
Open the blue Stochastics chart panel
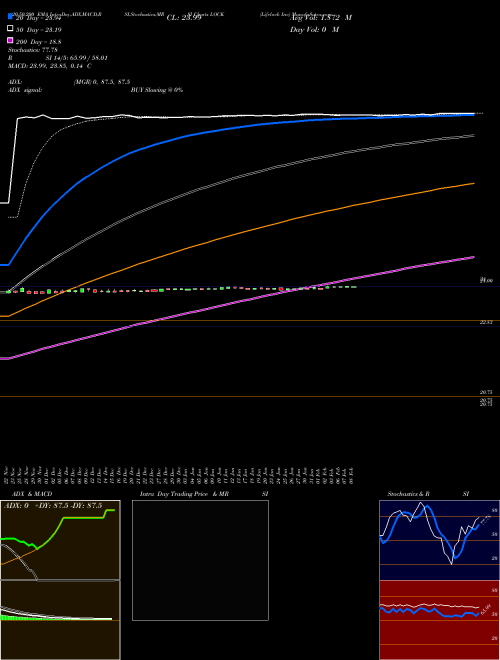point(439,540)
